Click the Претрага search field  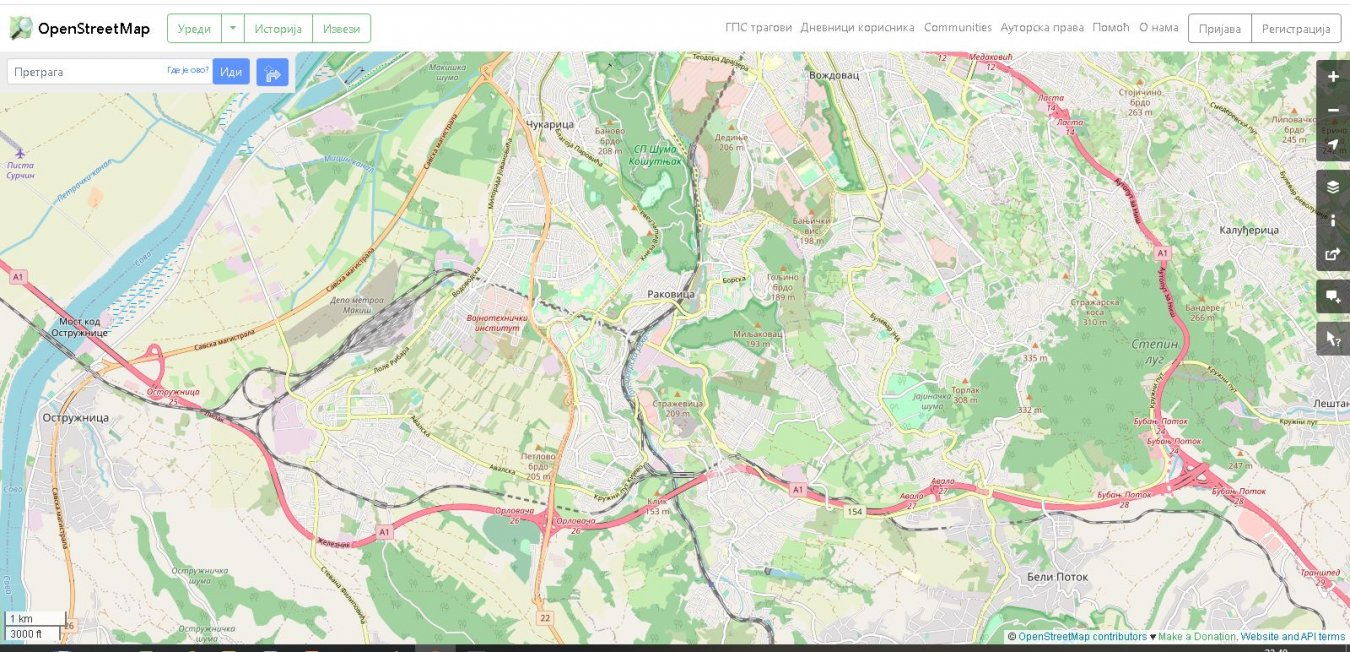(85, 72)
